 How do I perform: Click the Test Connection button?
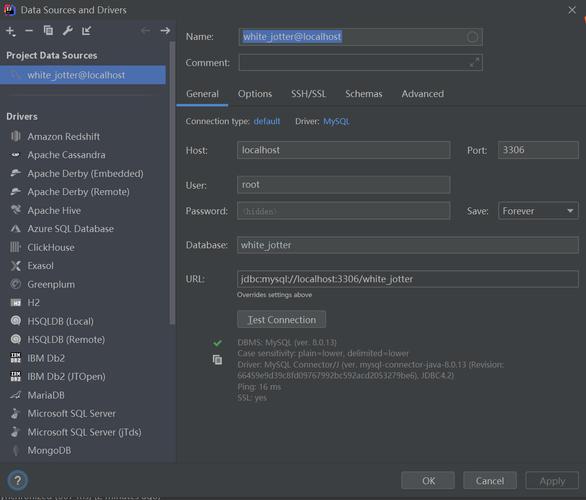pyautogui.click(x=281, y=320)
